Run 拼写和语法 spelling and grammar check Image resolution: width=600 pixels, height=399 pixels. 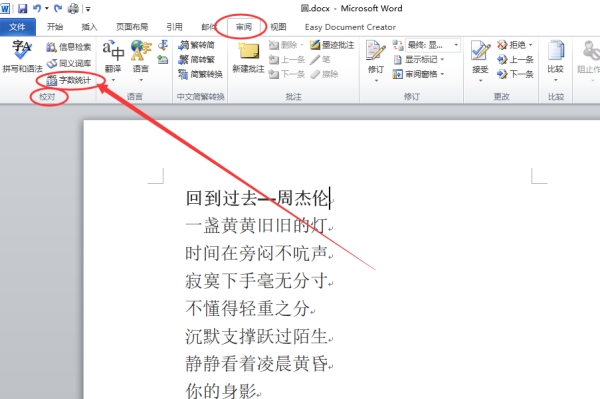22,56
